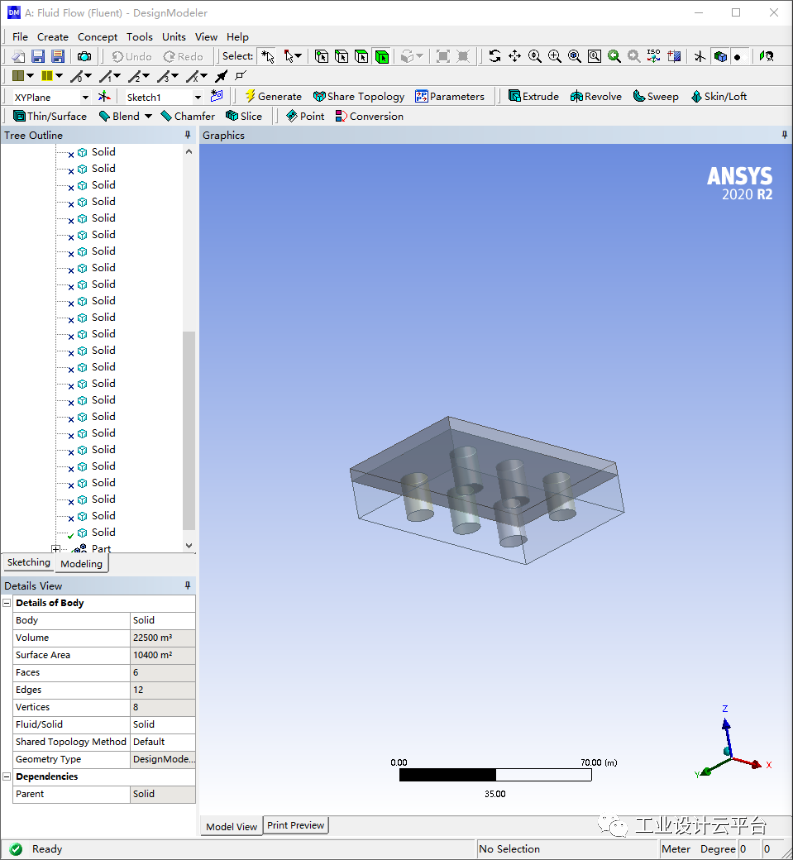Click the black arrow icon in second toolbar
Viewport: 793px width, 860px height.
click(221, 76)
